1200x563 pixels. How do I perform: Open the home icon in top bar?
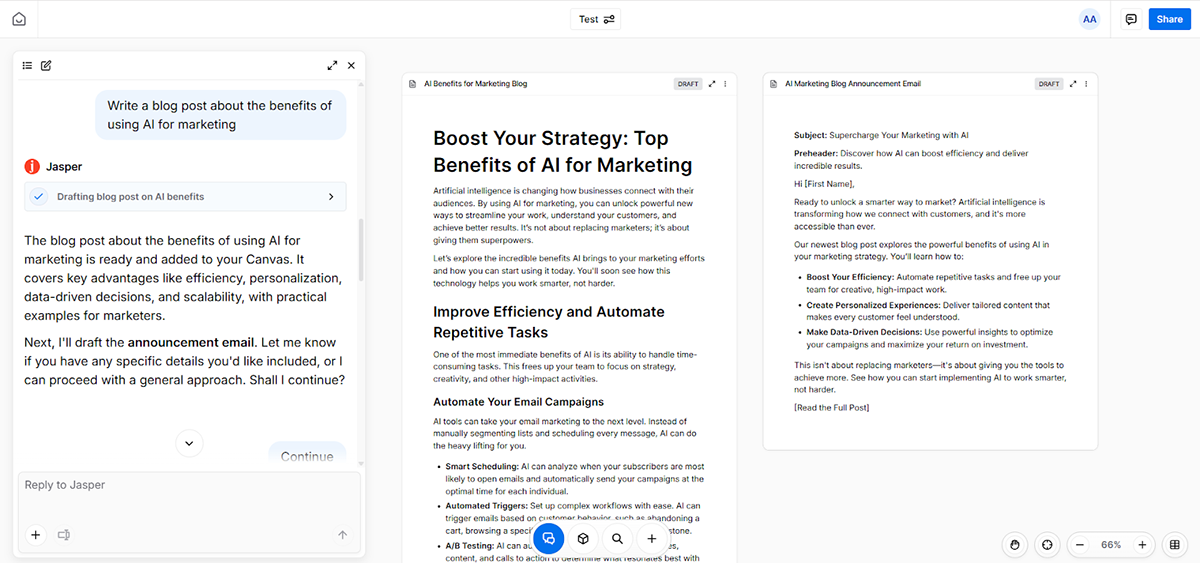click(x=19, y=19)
